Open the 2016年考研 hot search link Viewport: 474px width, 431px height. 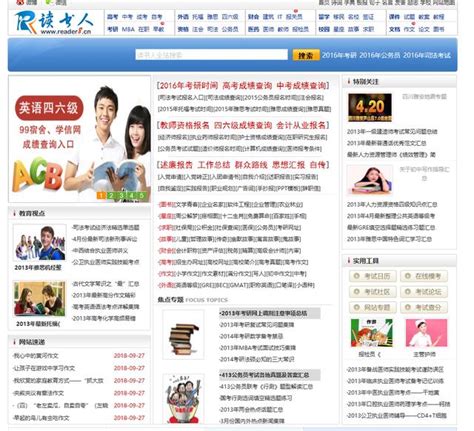339,55
